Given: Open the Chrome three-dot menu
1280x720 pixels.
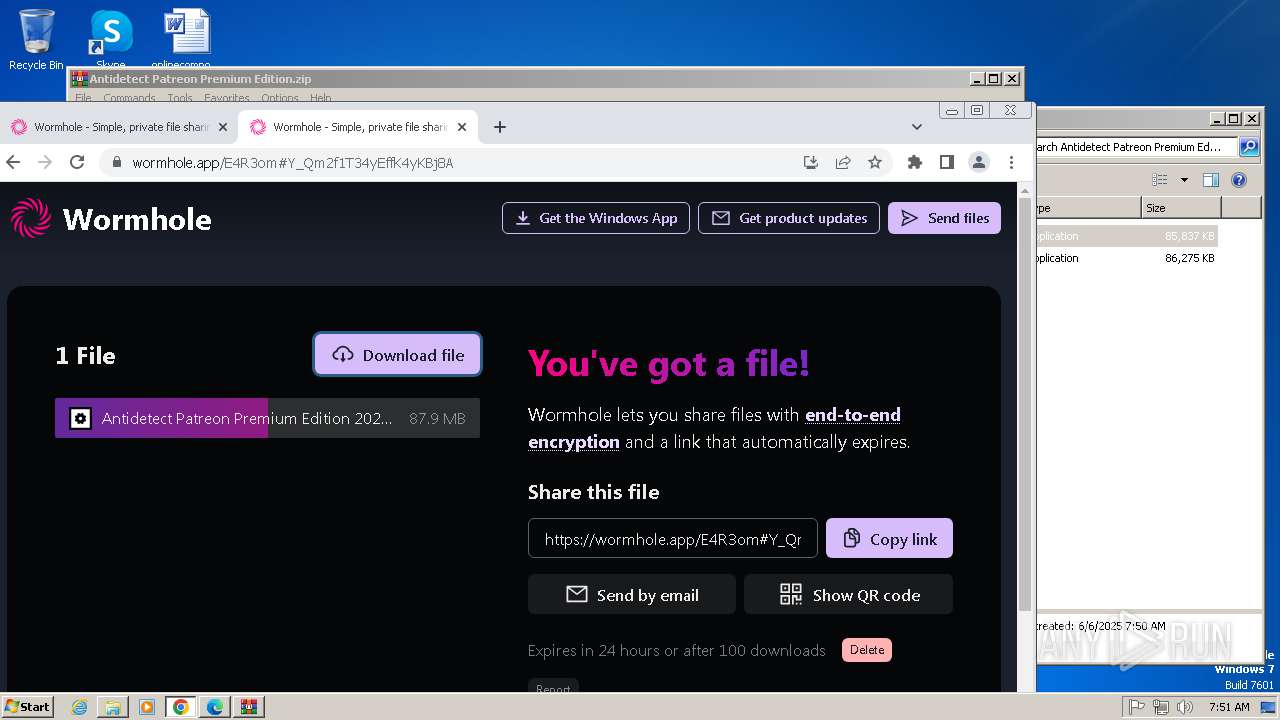Looking at the screenshot, I should click(x=1011, y=162).
